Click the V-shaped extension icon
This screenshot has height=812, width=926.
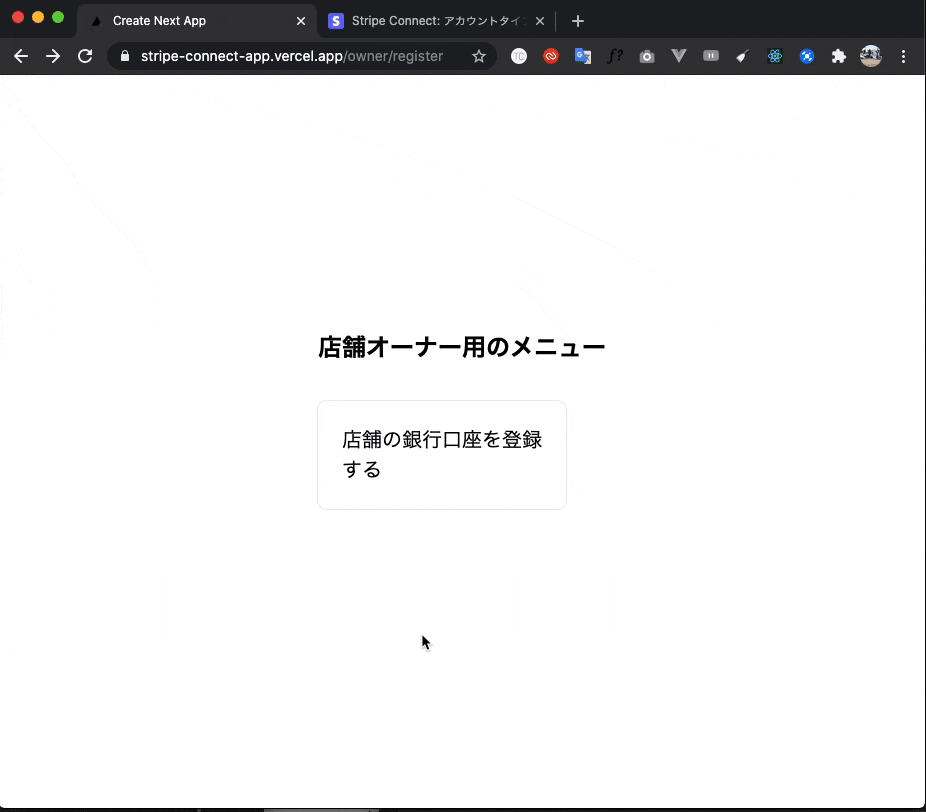tap(679, 56)
